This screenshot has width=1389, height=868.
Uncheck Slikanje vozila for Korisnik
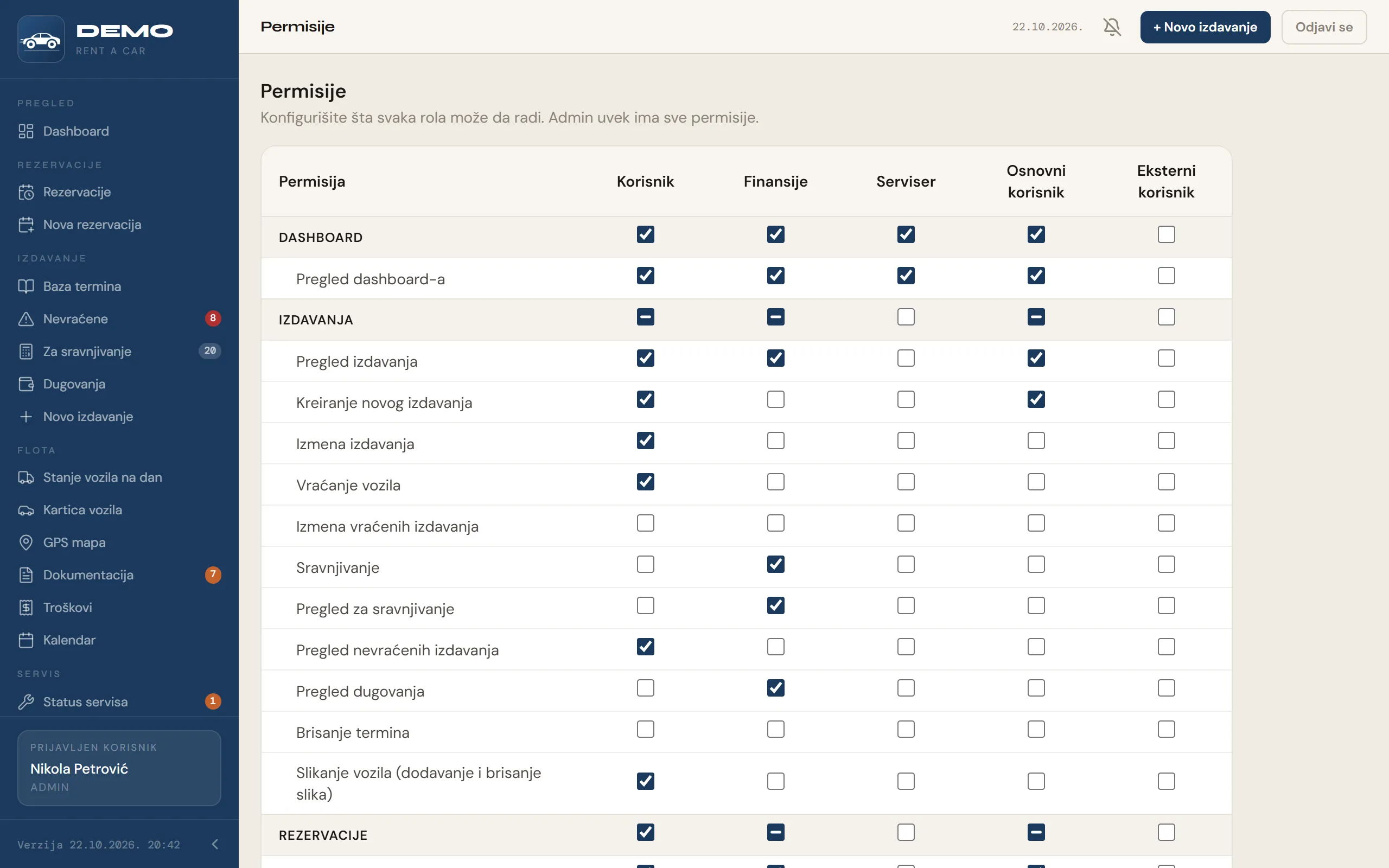click(x=645, y=781)
